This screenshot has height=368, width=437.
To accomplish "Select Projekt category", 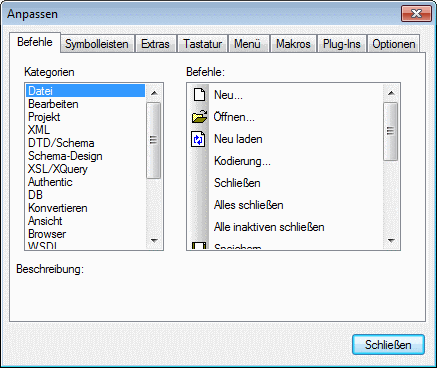I will 85,117.
